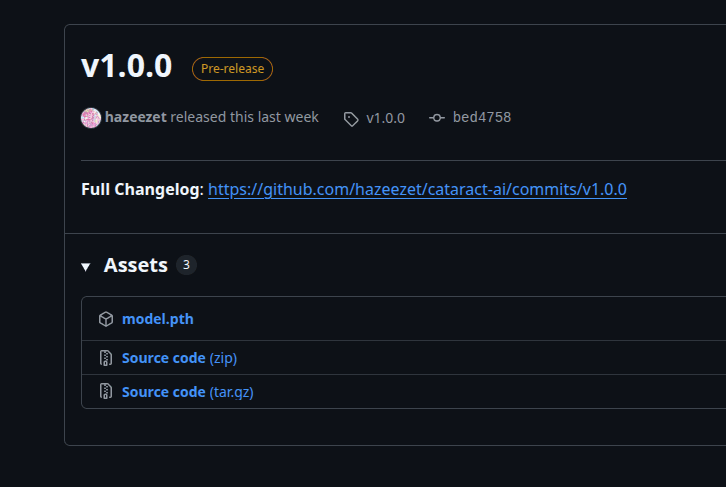Image resolution: width=726 pixels, height=487 pixels.
Task: Open the hazeezet user avatar
Action: [91, 118]
